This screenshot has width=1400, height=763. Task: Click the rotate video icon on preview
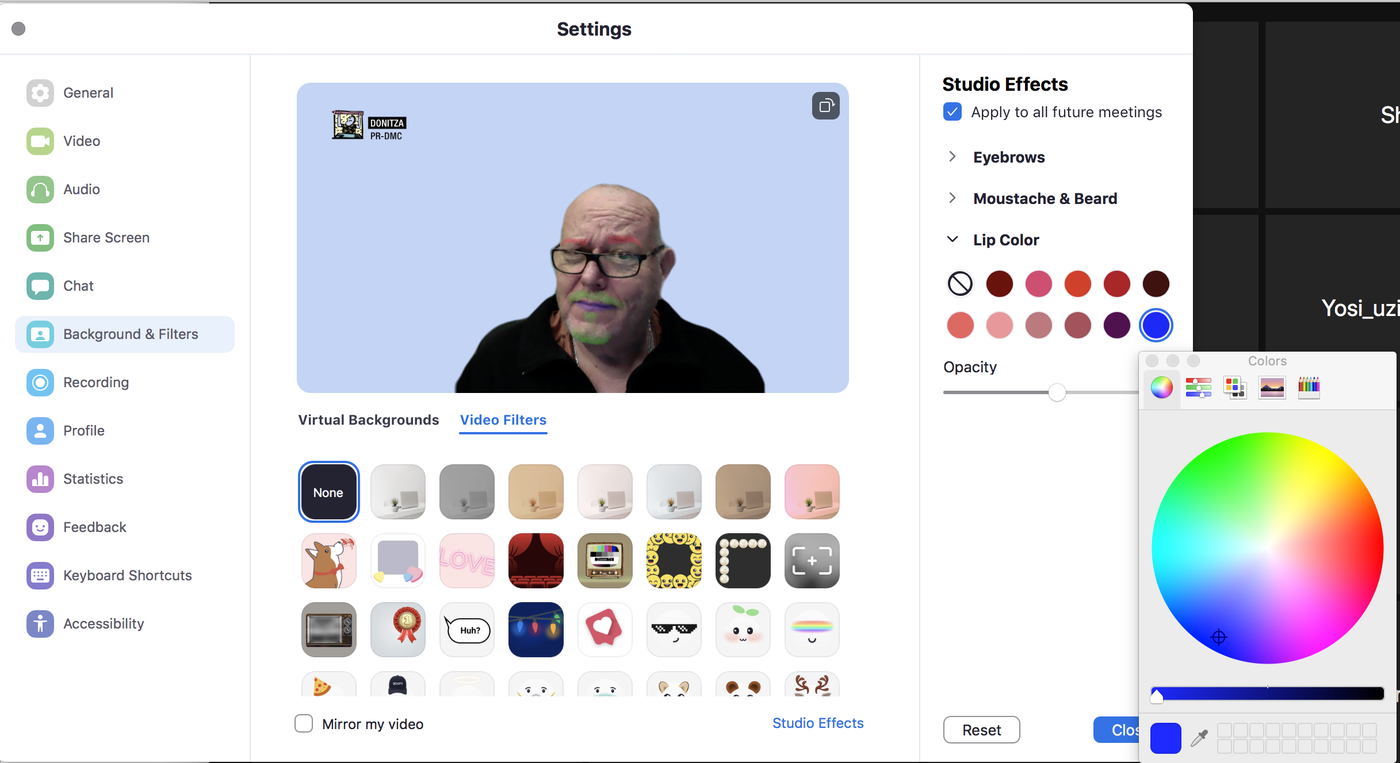coord(825,106)
